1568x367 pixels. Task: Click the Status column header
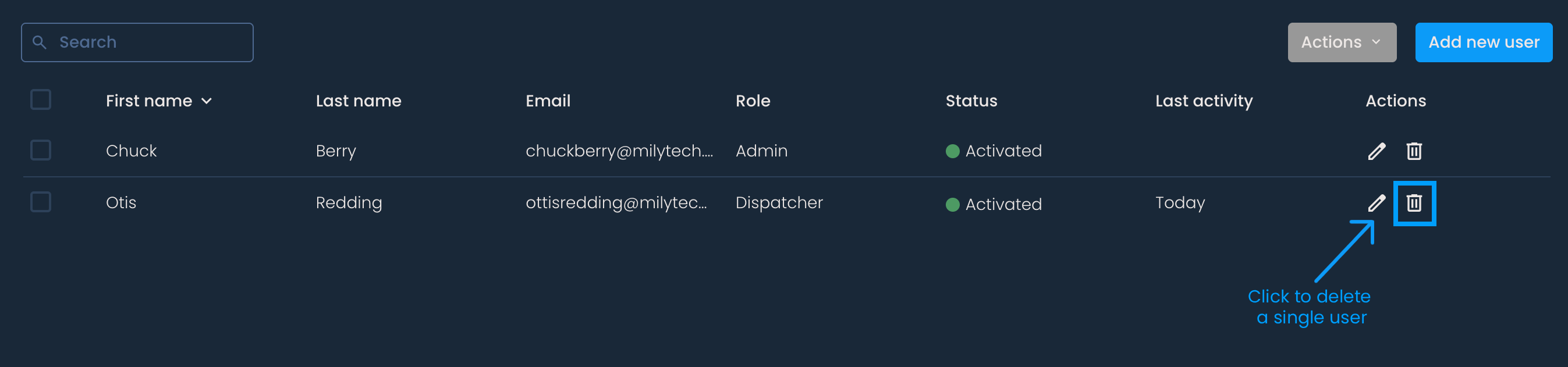tap(971, 101)
